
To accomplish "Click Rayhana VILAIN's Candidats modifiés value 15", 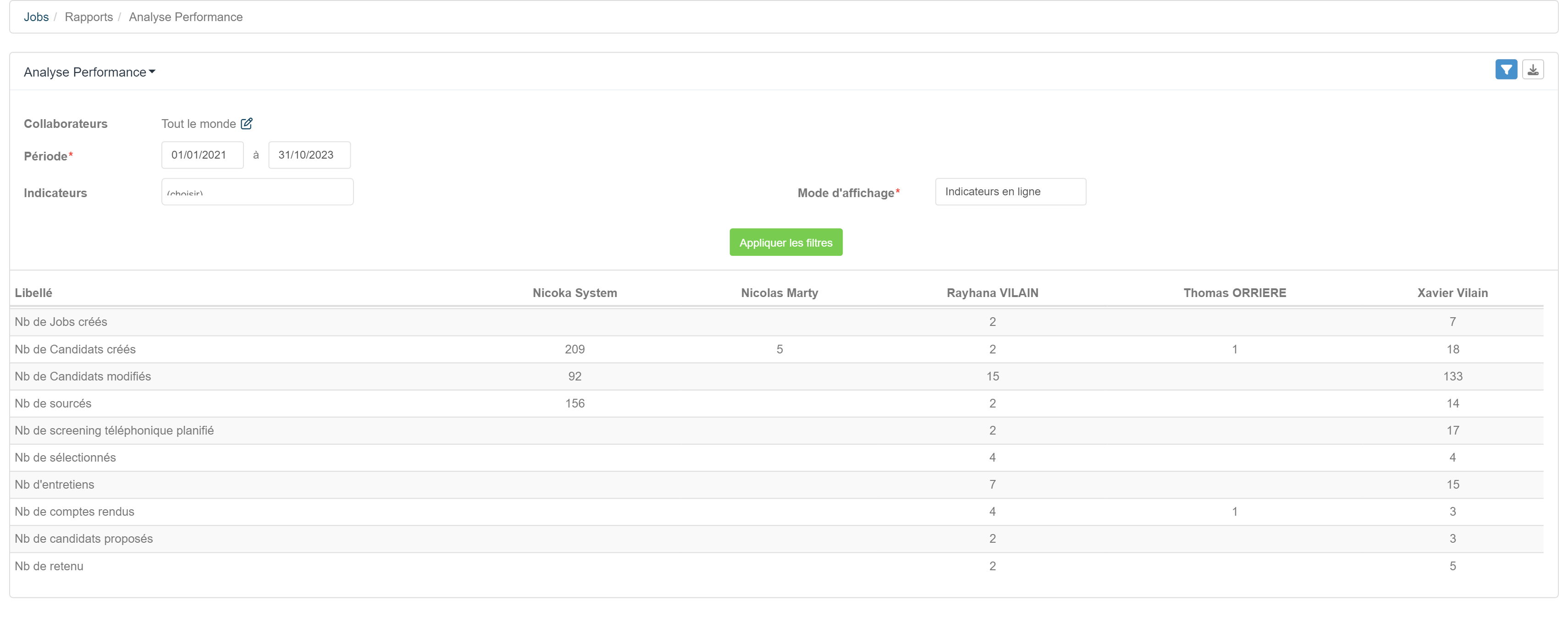I will point(992,376).
